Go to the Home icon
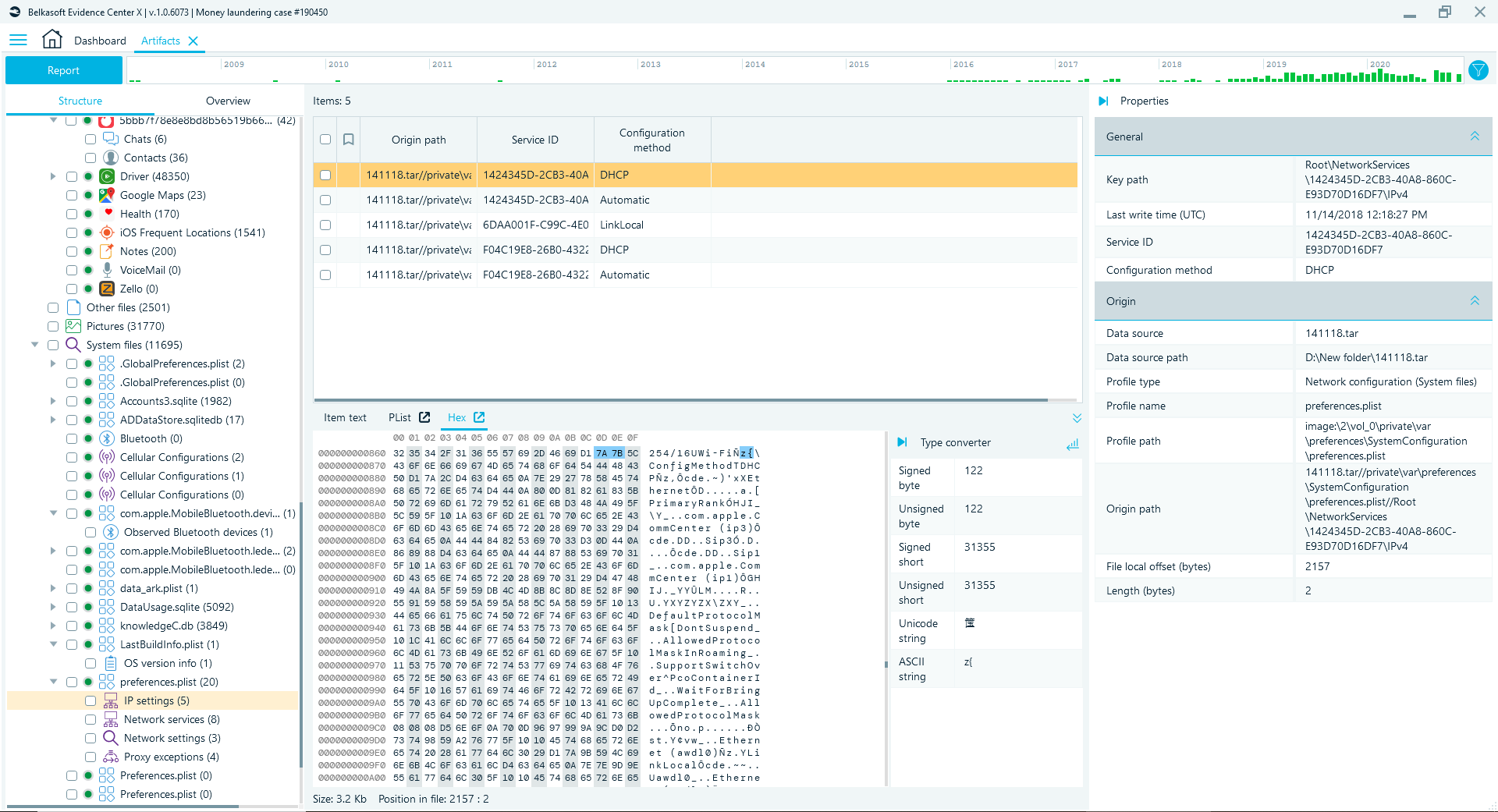This screenshot has width=1498, height=812. 52,39
